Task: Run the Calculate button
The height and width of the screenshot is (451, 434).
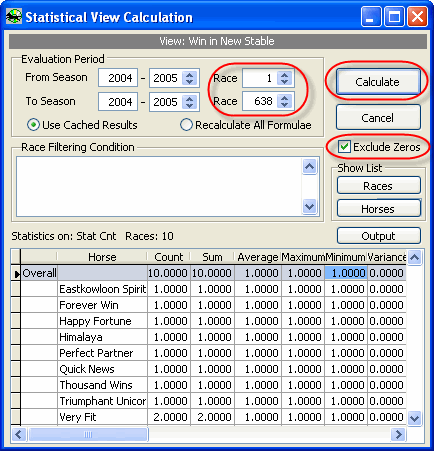Action: click(x=378, y=82)
